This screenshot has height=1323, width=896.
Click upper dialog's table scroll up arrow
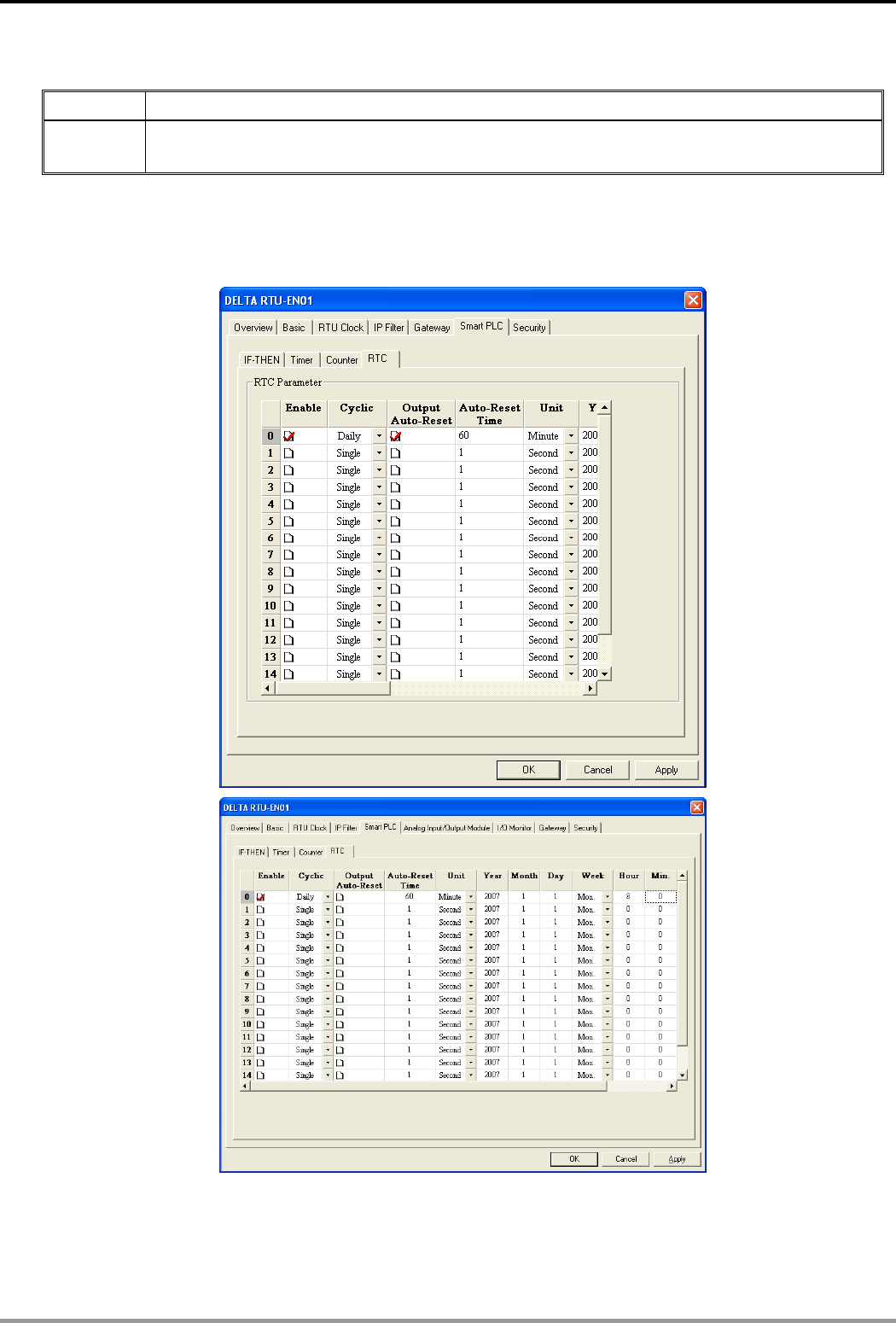[x=605, y=408]
